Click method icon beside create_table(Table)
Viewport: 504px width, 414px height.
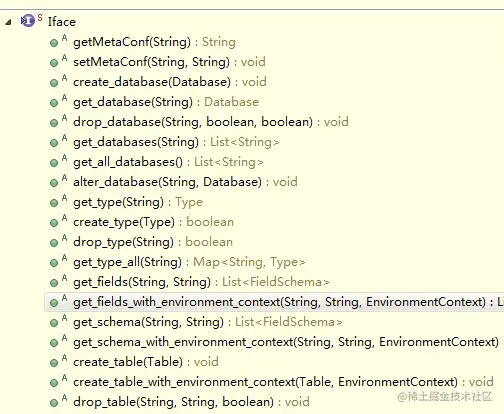(x=54, y=363)
